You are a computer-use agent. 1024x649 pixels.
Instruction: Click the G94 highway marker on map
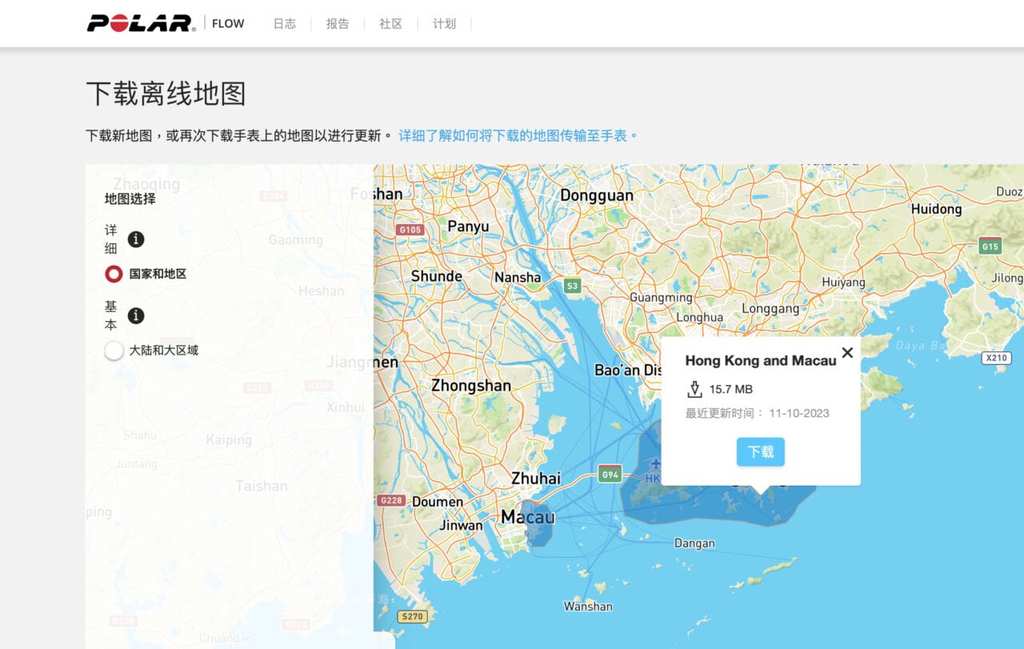pyautogui.click(x=610, y=474)
